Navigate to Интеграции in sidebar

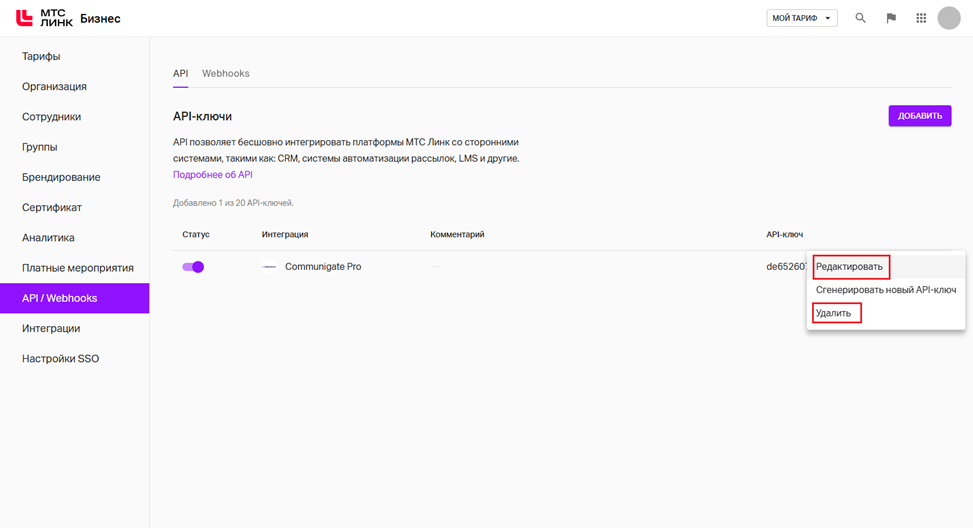click(51, 328)
